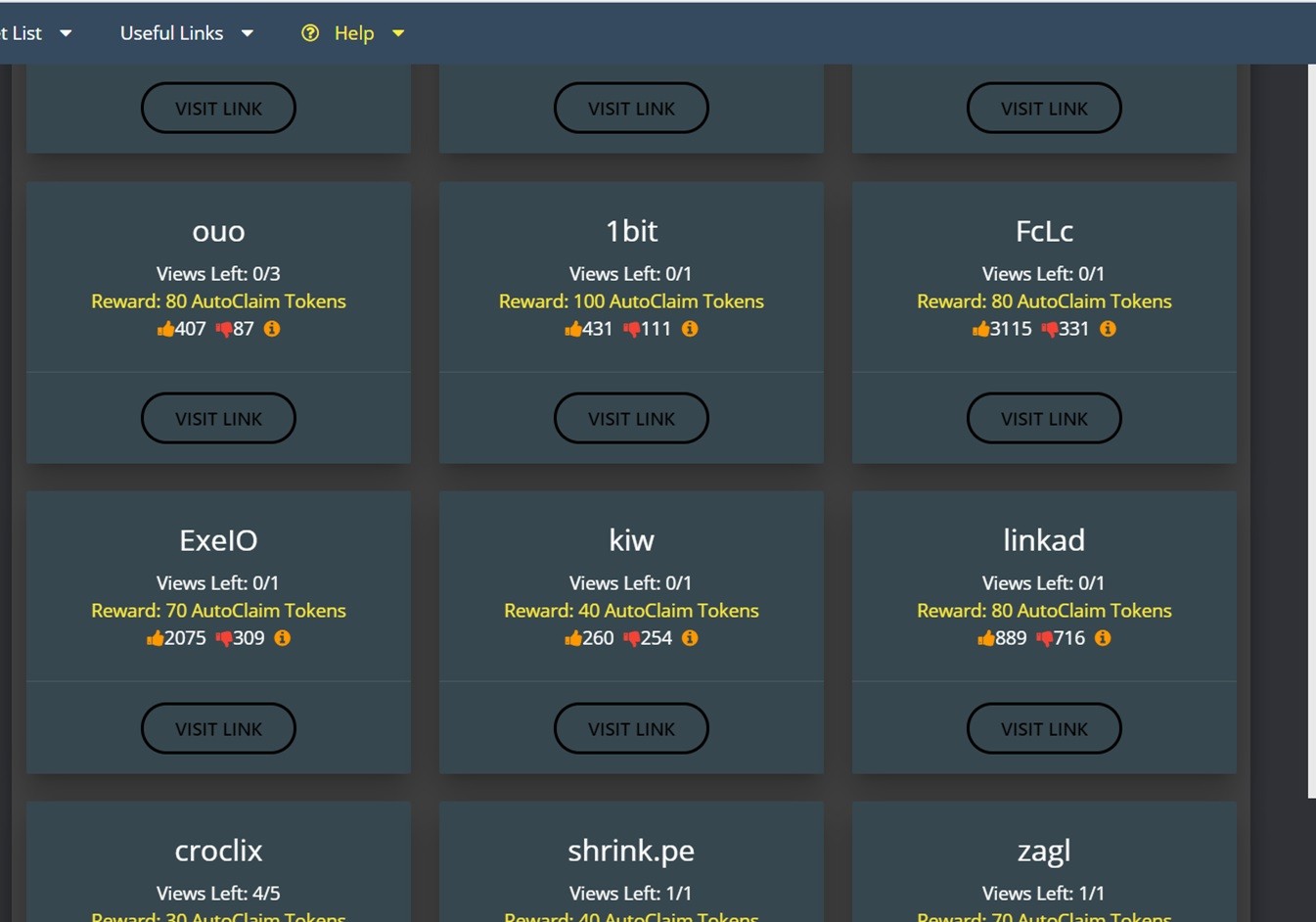Visit the FcLc link
This screenshot has height=922, width=1316.
[x=1044, y=418]
